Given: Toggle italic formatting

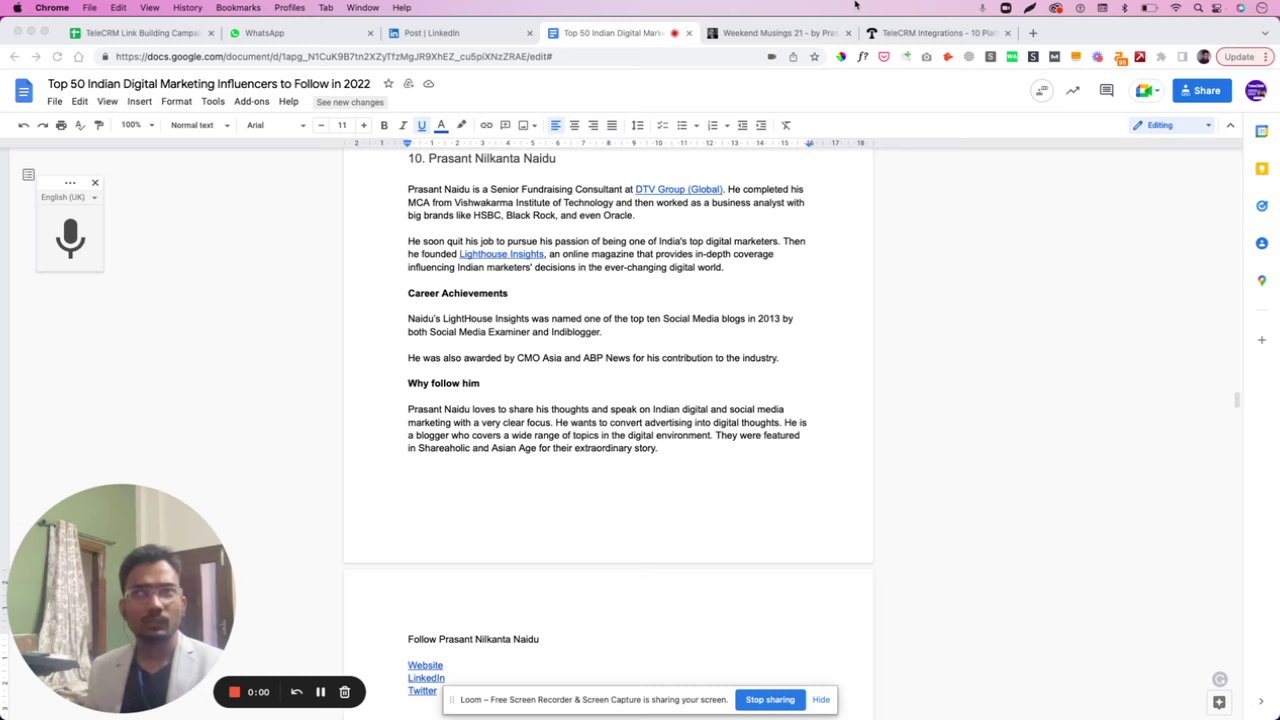Looking at the screenshot, I should (x=403, y=125).
